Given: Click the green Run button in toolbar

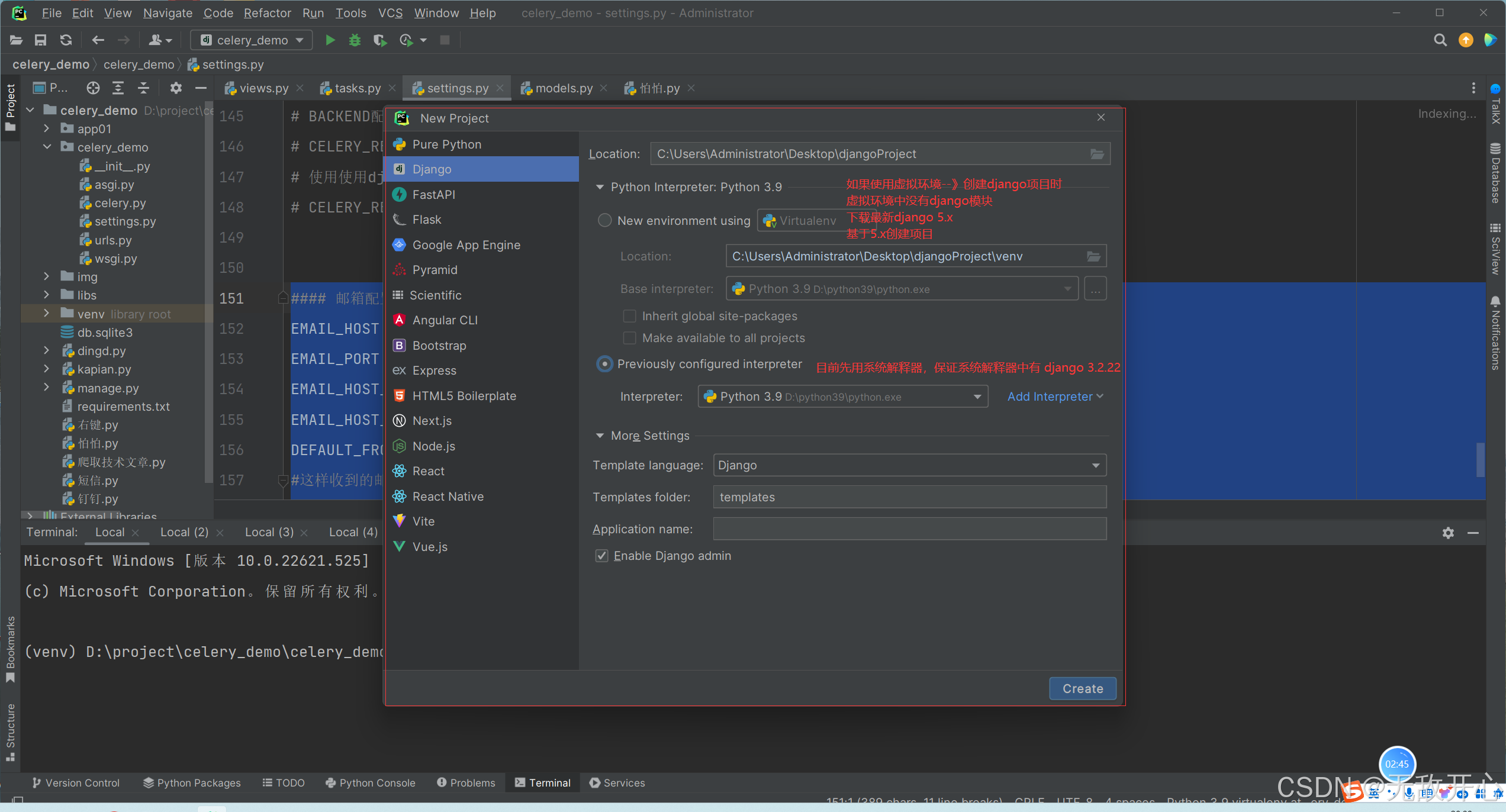Looking at the screenshot, I should [330, 40].
